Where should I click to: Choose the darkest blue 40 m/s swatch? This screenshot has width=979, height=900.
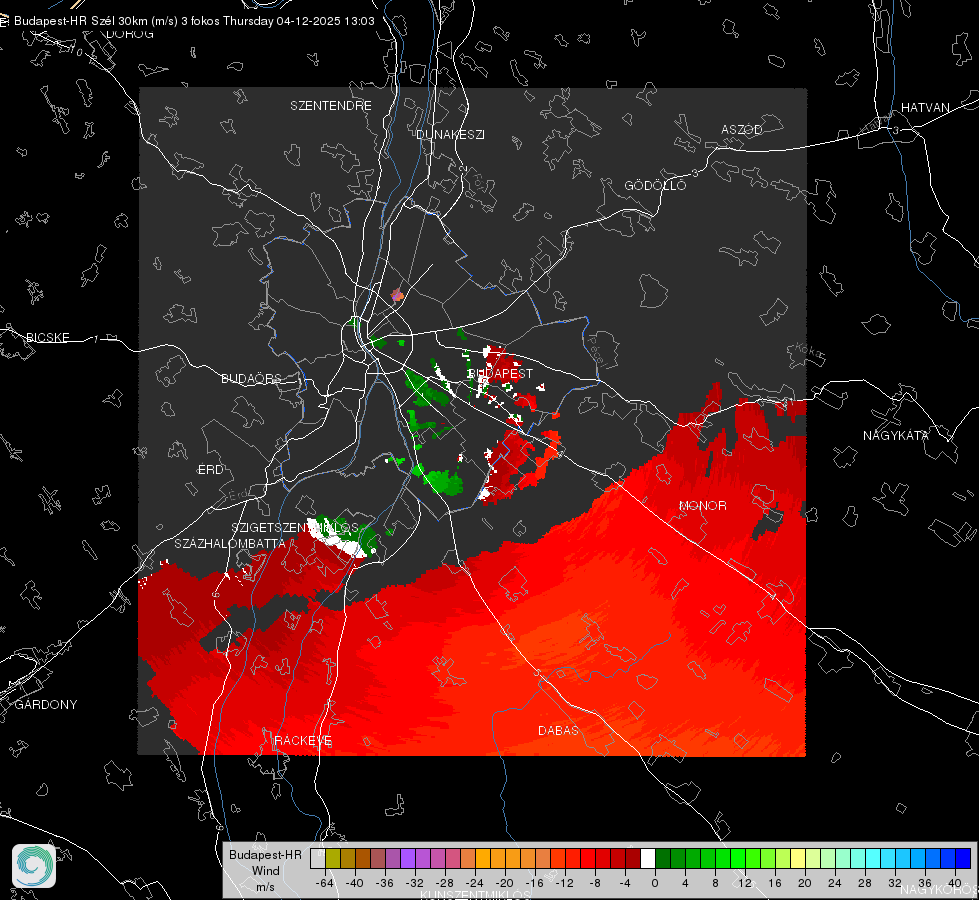(963, 859)
